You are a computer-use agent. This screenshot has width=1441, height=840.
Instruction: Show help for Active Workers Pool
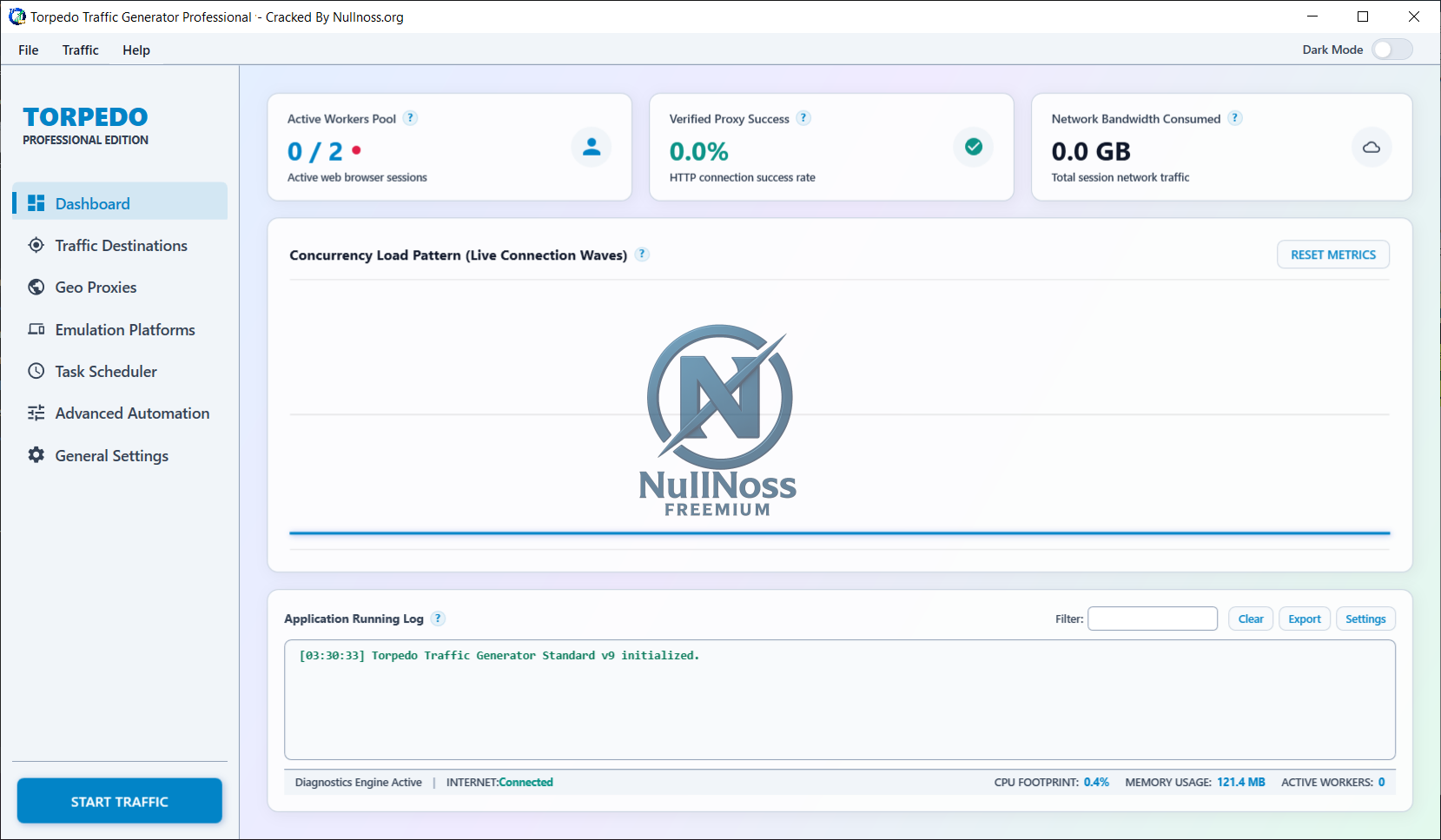tap(411, 118)
